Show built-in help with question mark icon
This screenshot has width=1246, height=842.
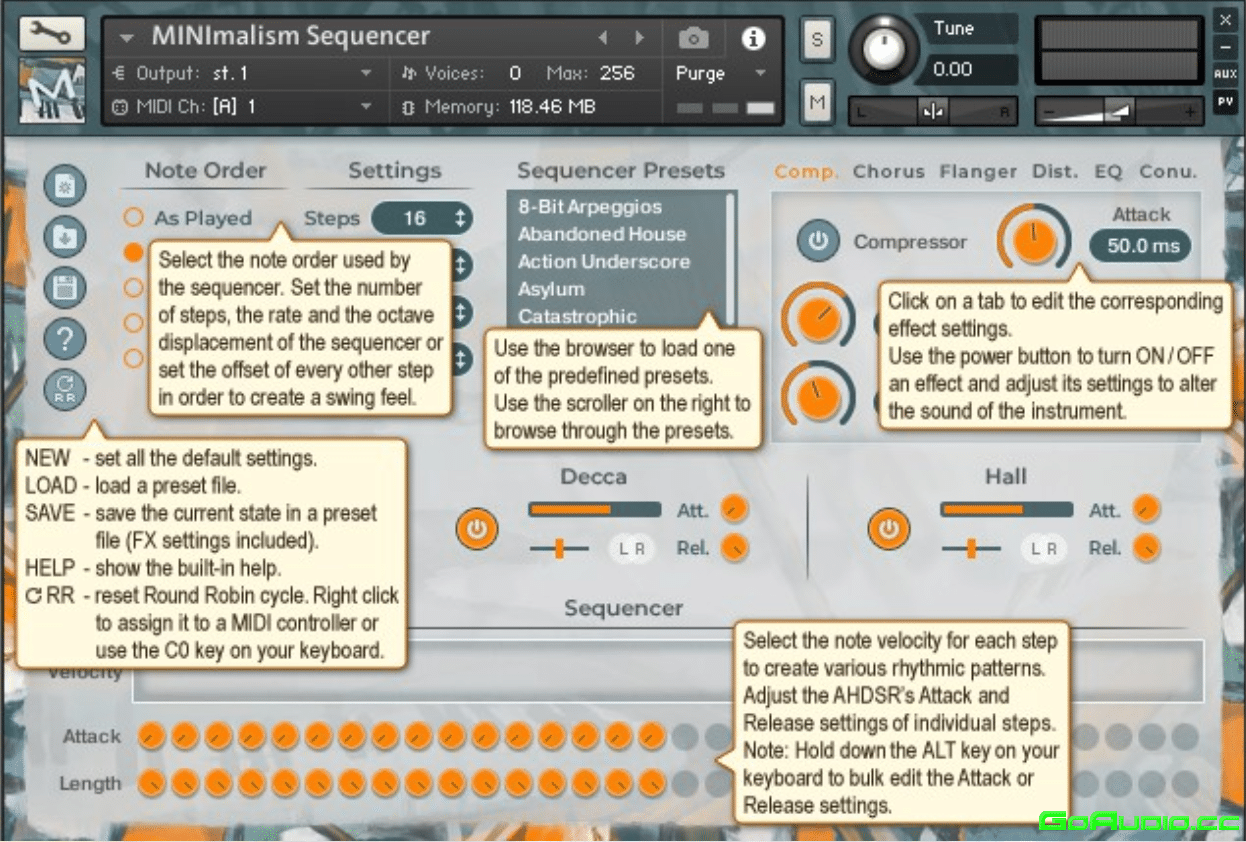click(65, 338)
